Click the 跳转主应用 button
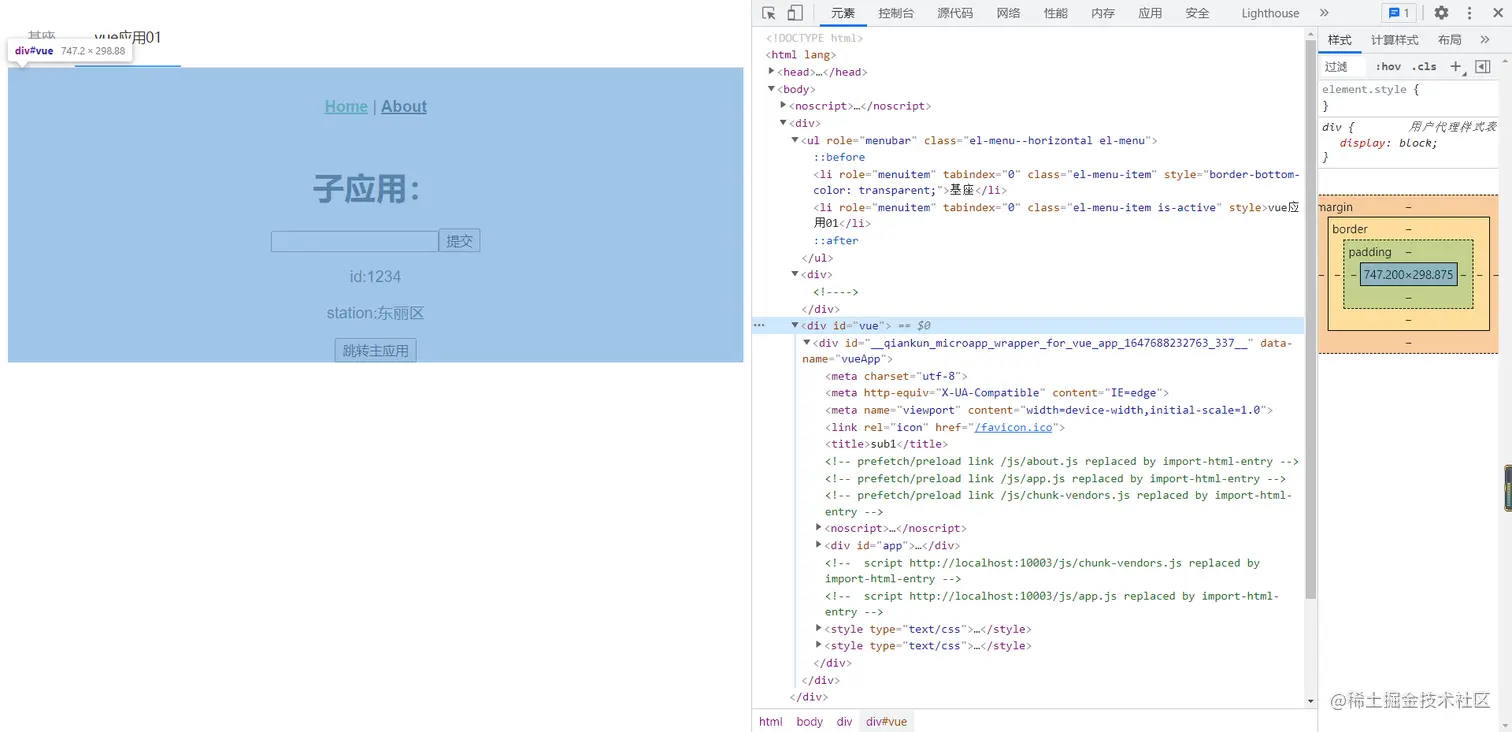 [x=376, y=350]
